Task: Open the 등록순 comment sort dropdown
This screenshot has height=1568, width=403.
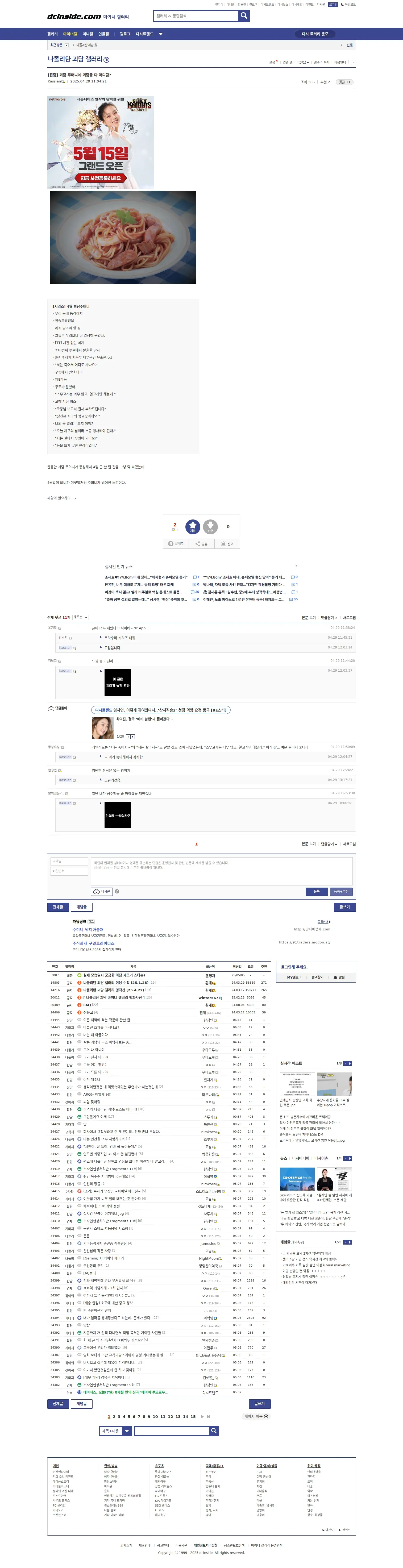Action: point(80,617)
